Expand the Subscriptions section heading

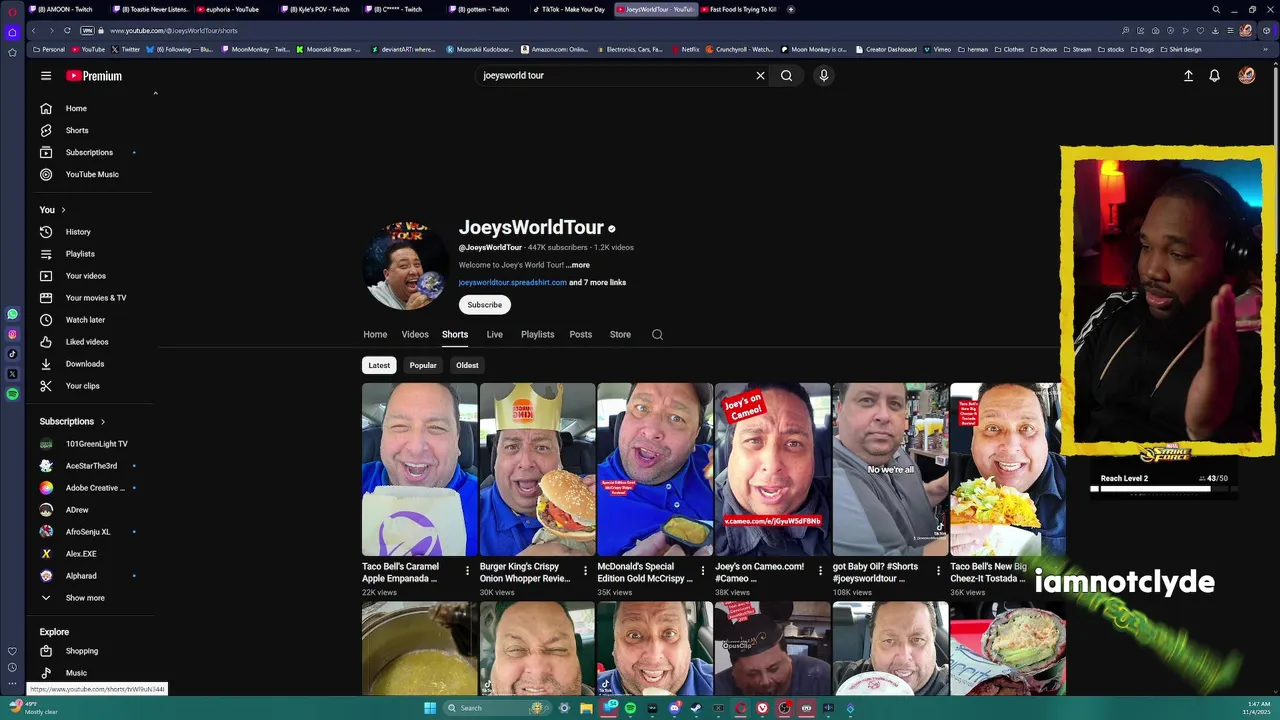[x=72, y=422]
